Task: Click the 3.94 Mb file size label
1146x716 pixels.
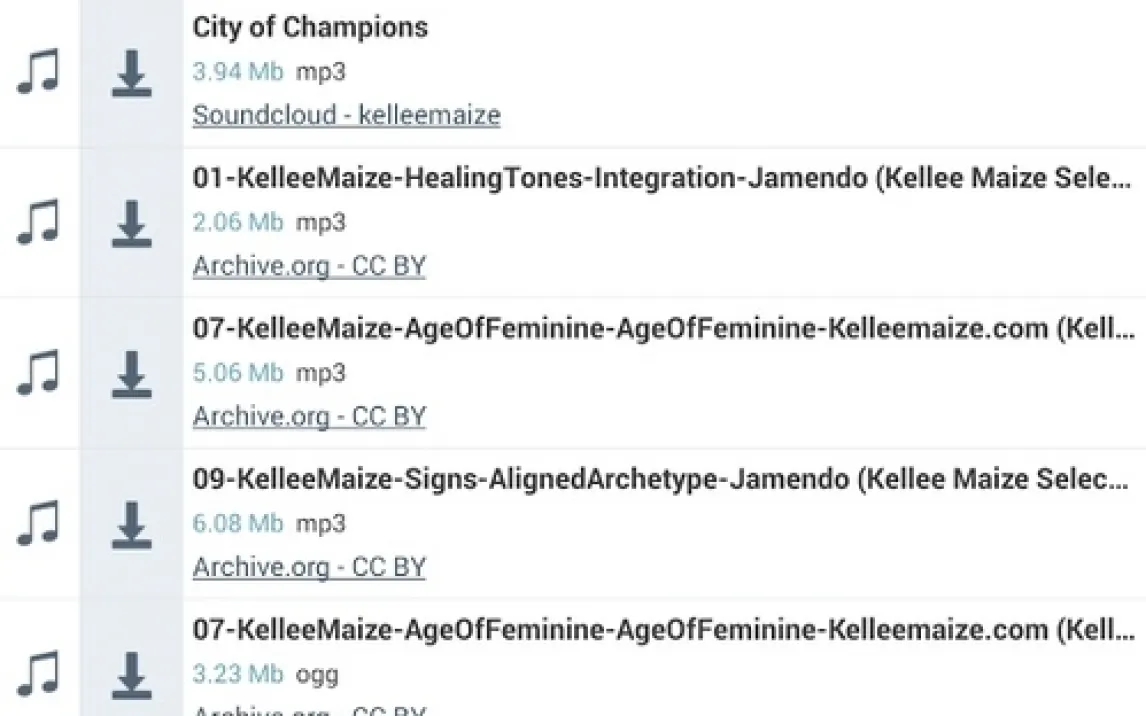Action: [x=238, y=72]
